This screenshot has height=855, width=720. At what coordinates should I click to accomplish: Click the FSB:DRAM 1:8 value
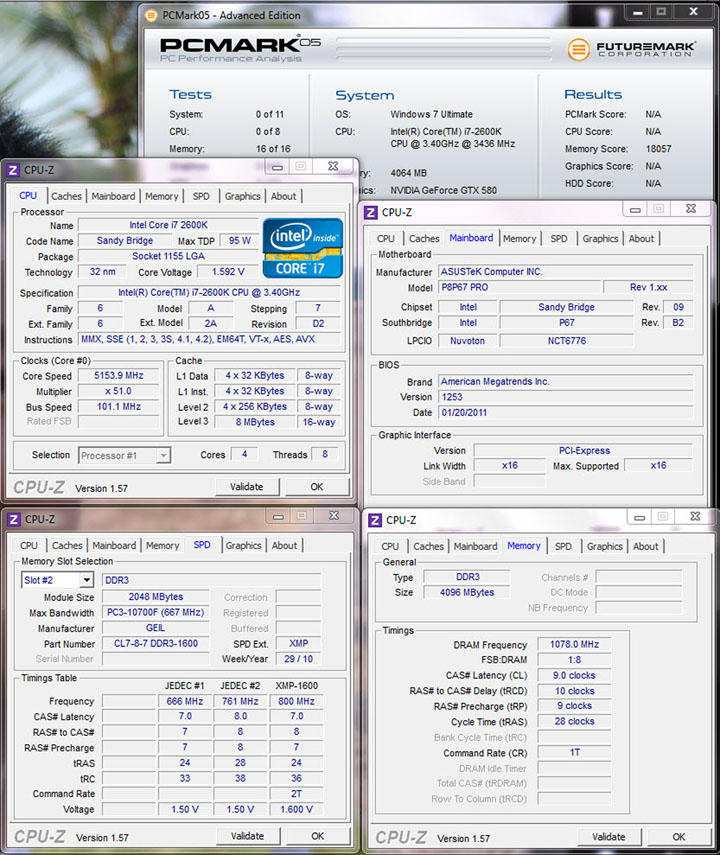(574, 660)
